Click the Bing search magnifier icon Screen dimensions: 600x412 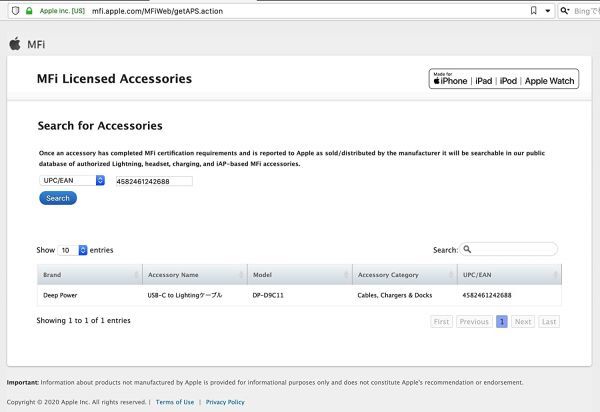(x=565, y=10)
